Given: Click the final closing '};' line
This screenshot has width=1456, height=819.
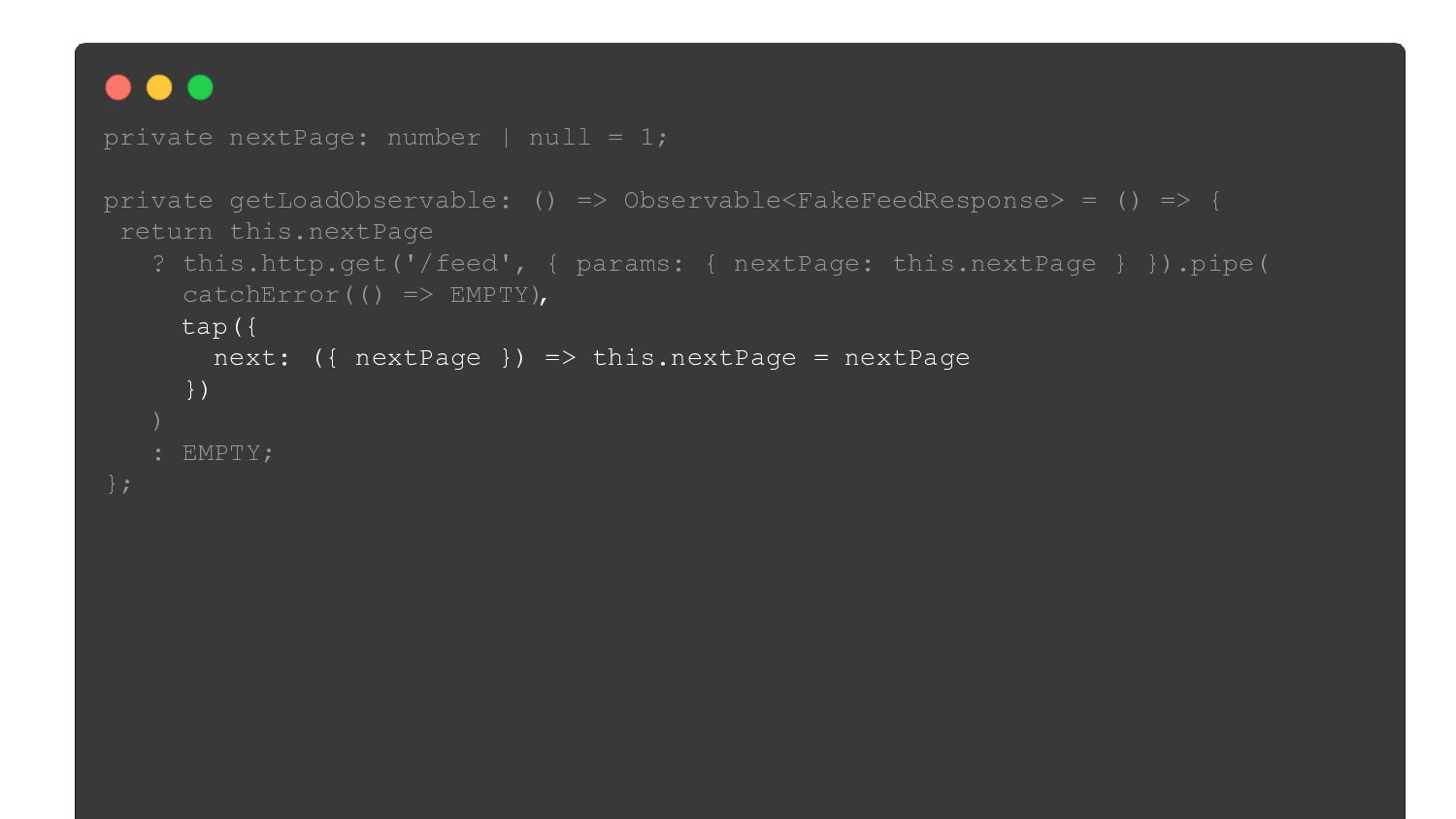Looking at the screenshot, I should 118,483.
